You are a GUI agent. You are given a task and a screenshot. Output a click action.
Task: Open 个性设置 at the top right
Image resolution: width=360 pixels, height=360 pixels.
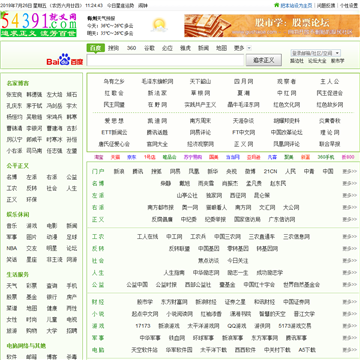349,6
